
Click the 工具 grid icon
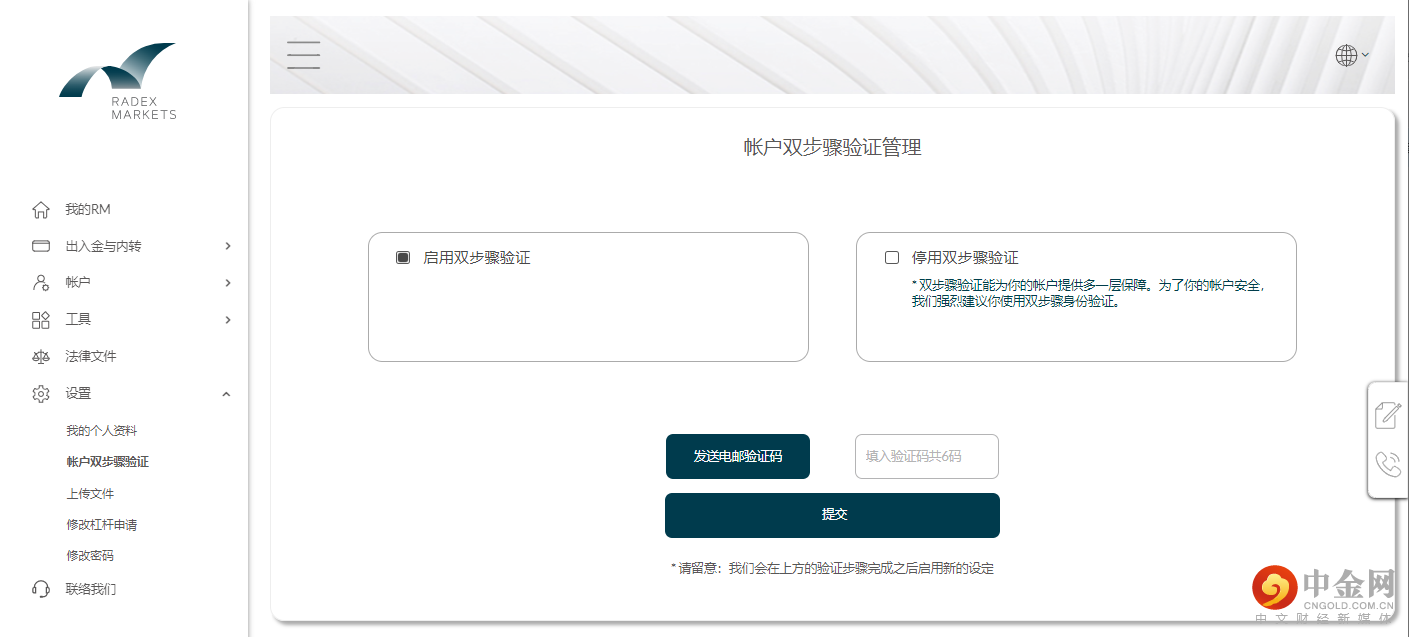[40, 319]
